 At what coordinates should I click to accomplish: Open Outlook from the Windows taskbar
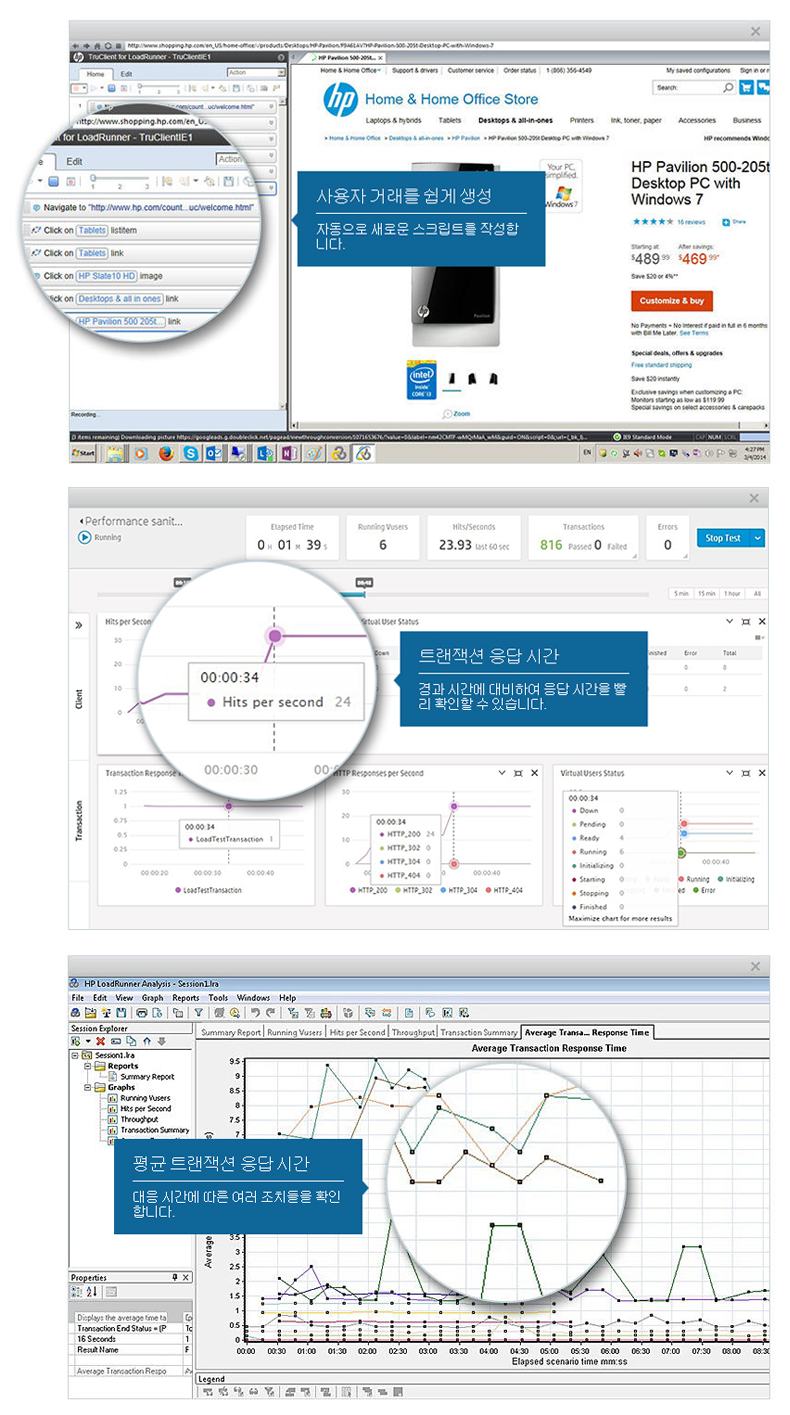(213, 453)
